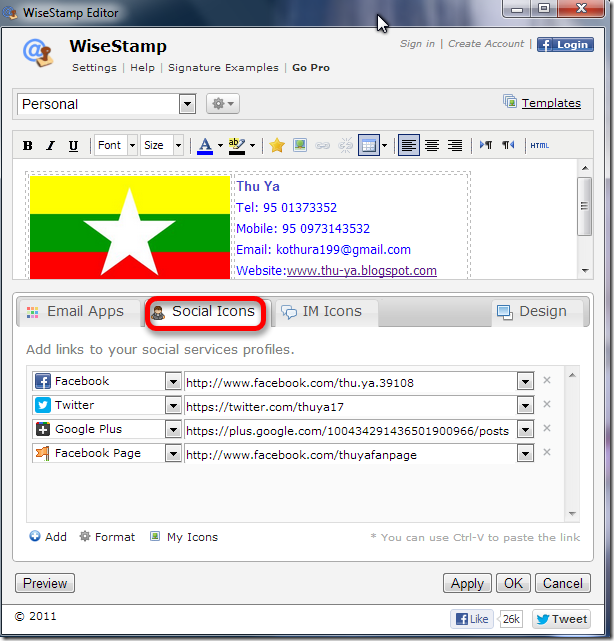Align text center
Viewport: 614px width, 641px height.
point(432,145)
